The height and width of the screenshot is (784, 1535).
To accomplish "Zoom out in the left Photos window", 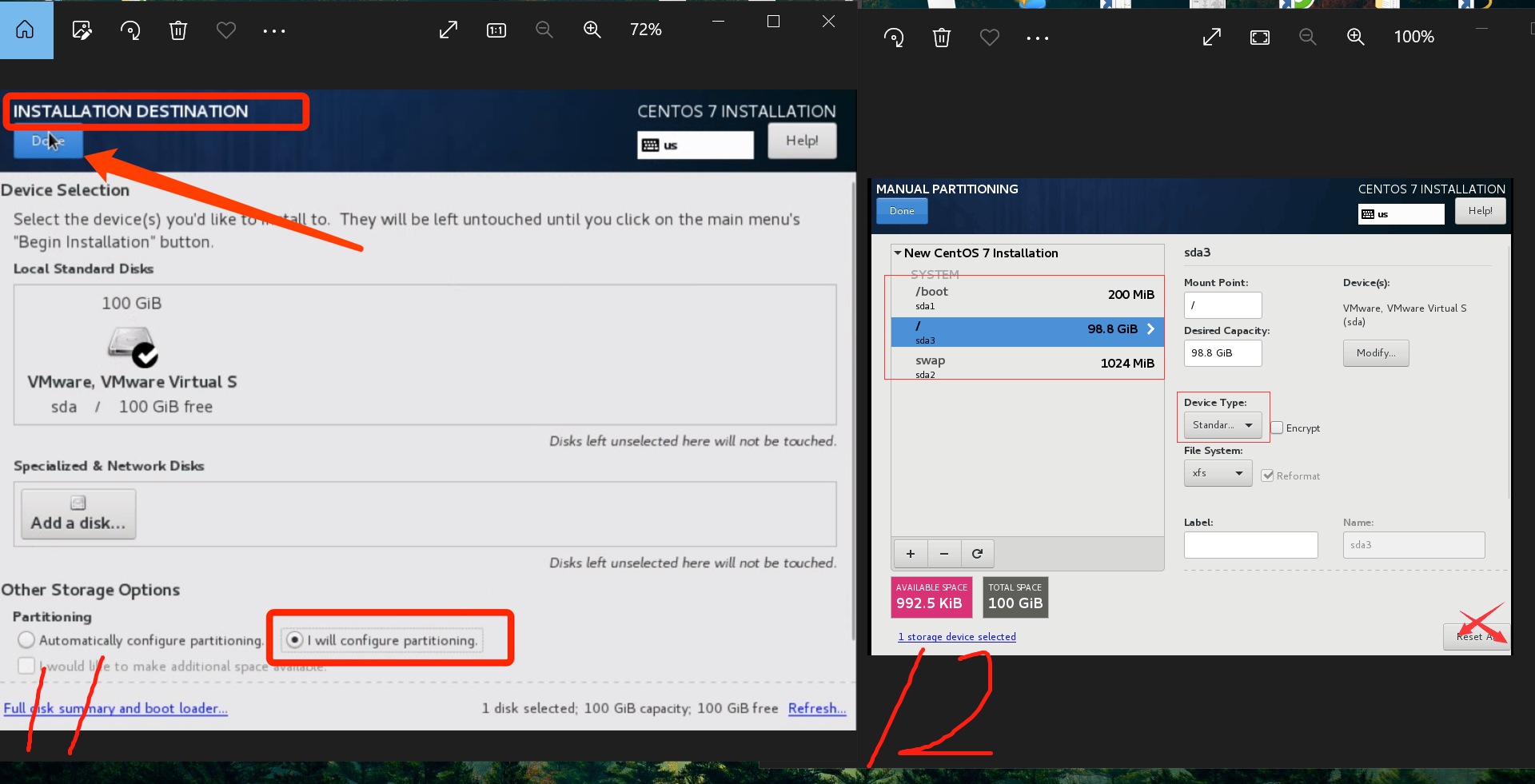I will 544,30.
